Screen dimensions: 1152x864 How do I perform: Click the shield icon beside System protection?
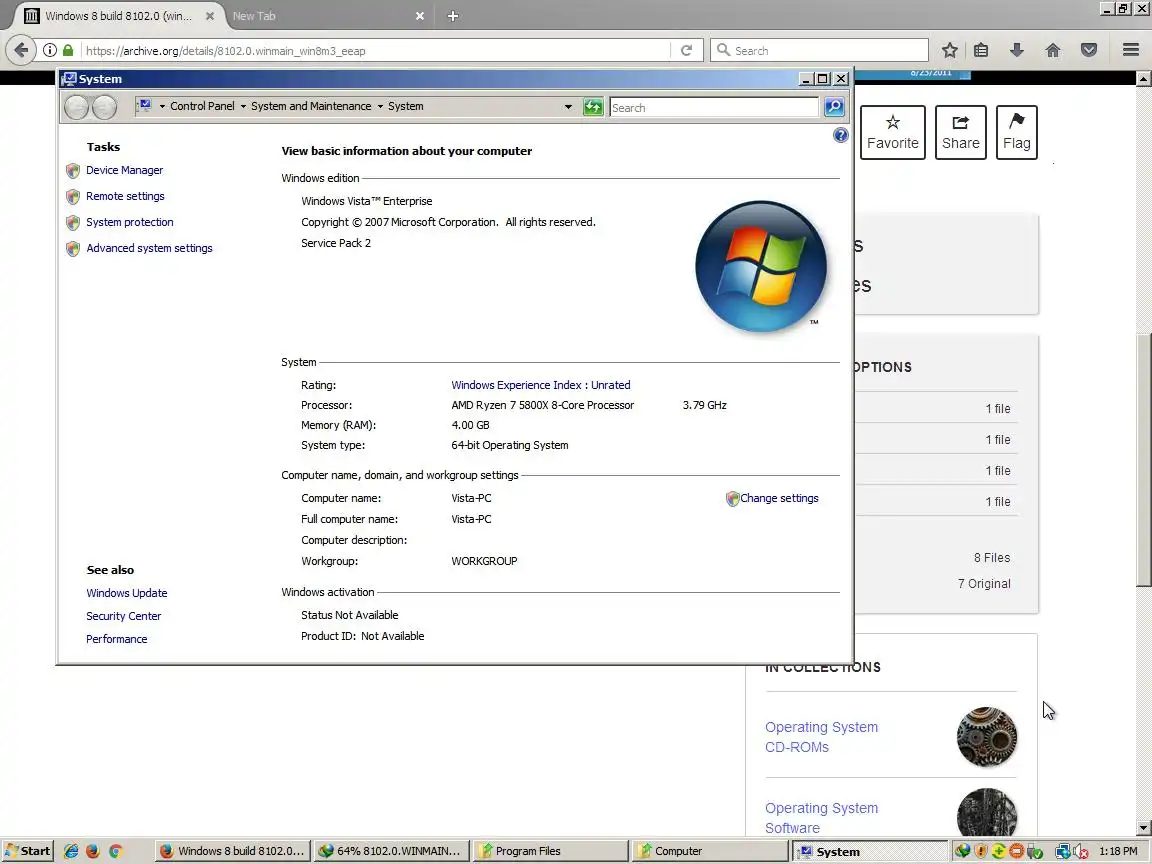point(73,223)
